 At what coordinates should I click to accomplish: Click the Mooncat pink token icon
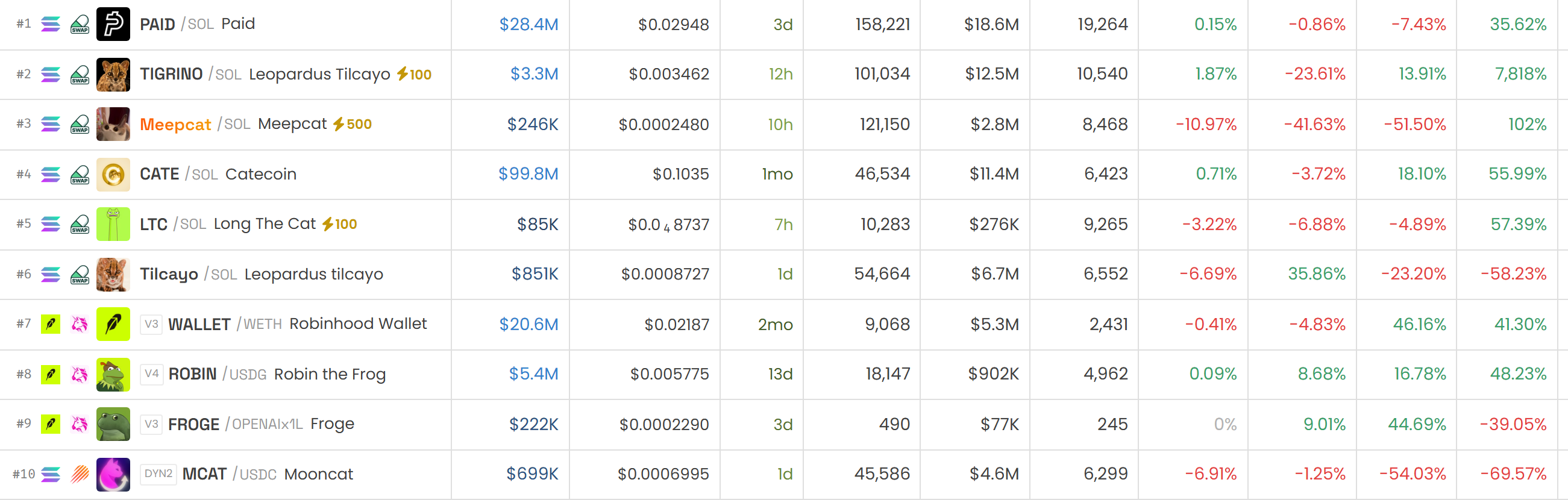pos(113,475)
